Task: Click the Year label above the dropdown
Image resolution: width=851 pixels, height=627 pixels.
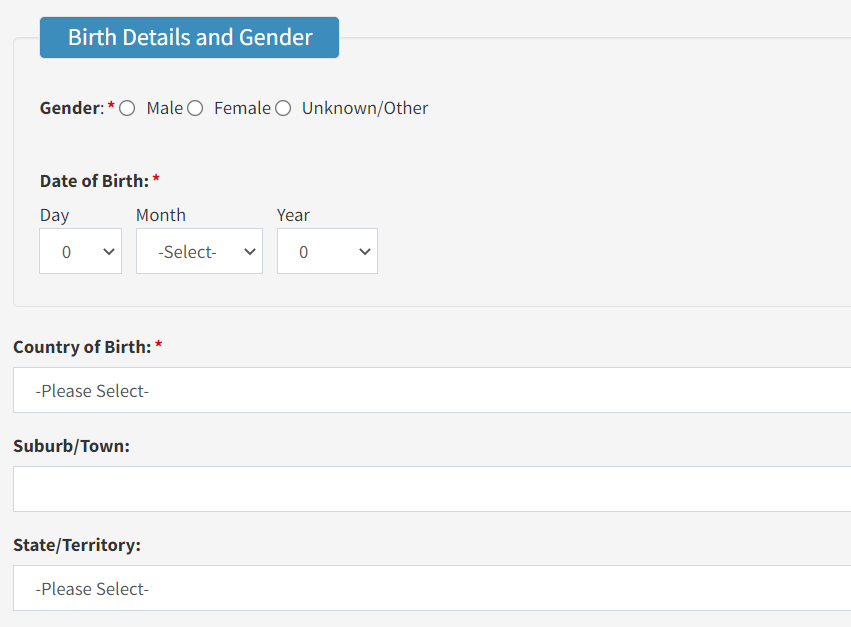Action: click(x=293, y=215)
